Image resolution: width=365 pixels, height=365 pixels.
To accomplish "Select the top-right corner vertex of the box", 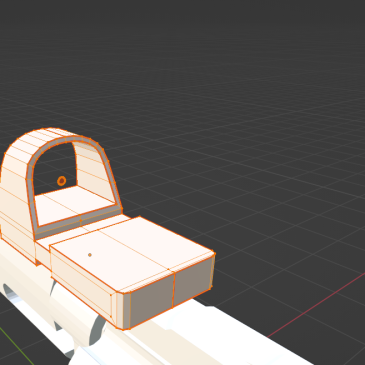I will (214, 254).
